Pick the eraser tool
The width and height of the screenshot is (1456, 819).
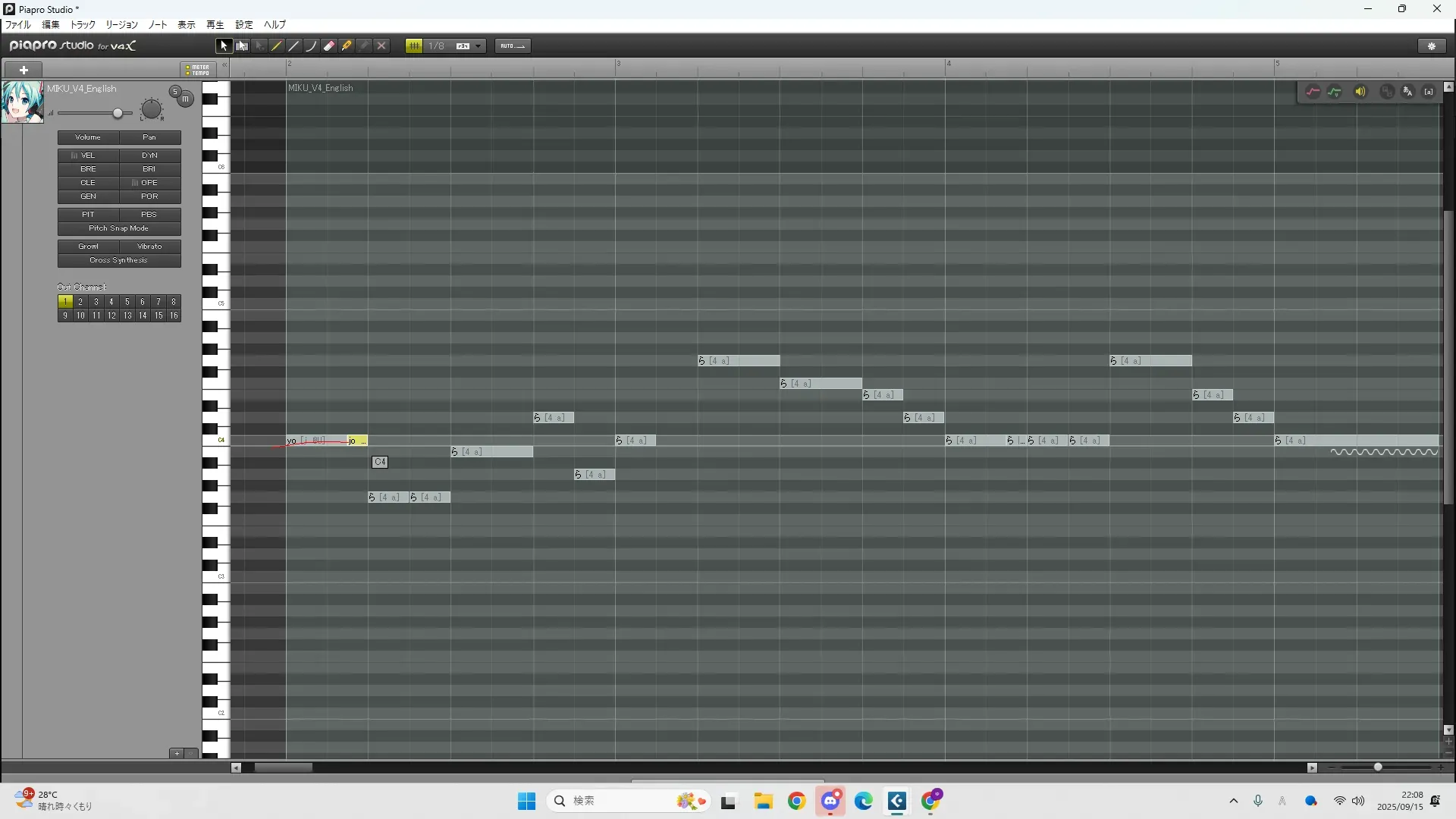pyautogui.click(x=329, y=46)
